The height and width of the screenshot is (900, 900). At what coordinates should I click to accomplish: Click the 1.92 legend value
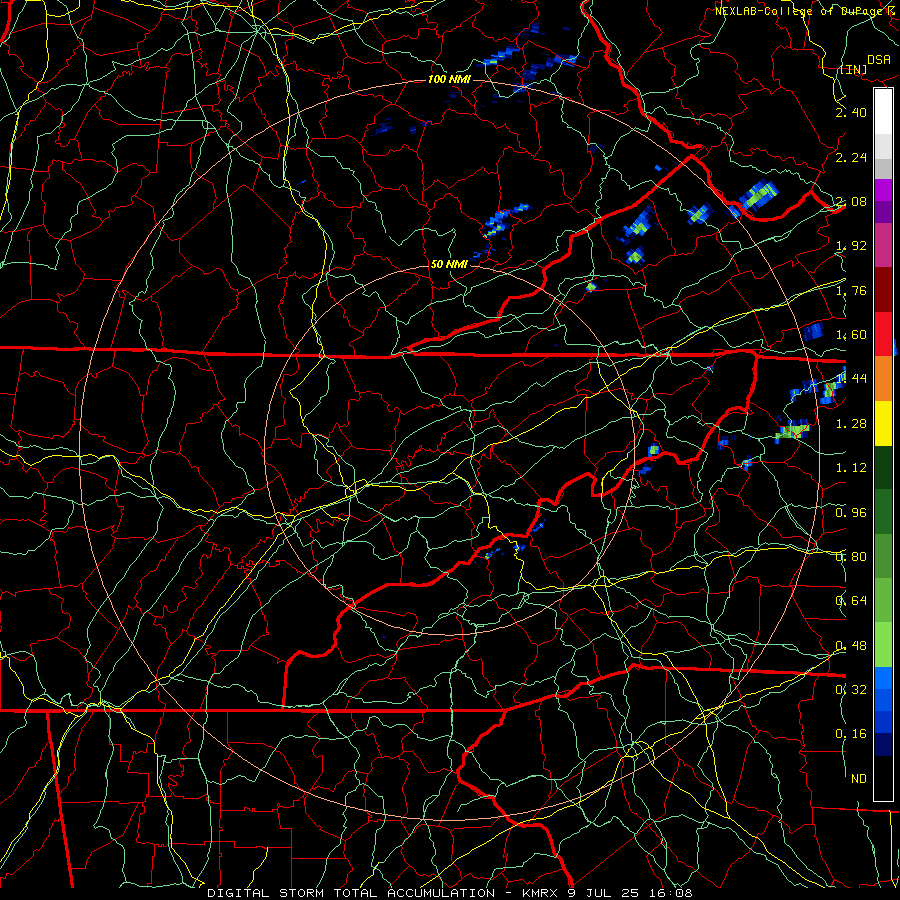click(851, 246)
